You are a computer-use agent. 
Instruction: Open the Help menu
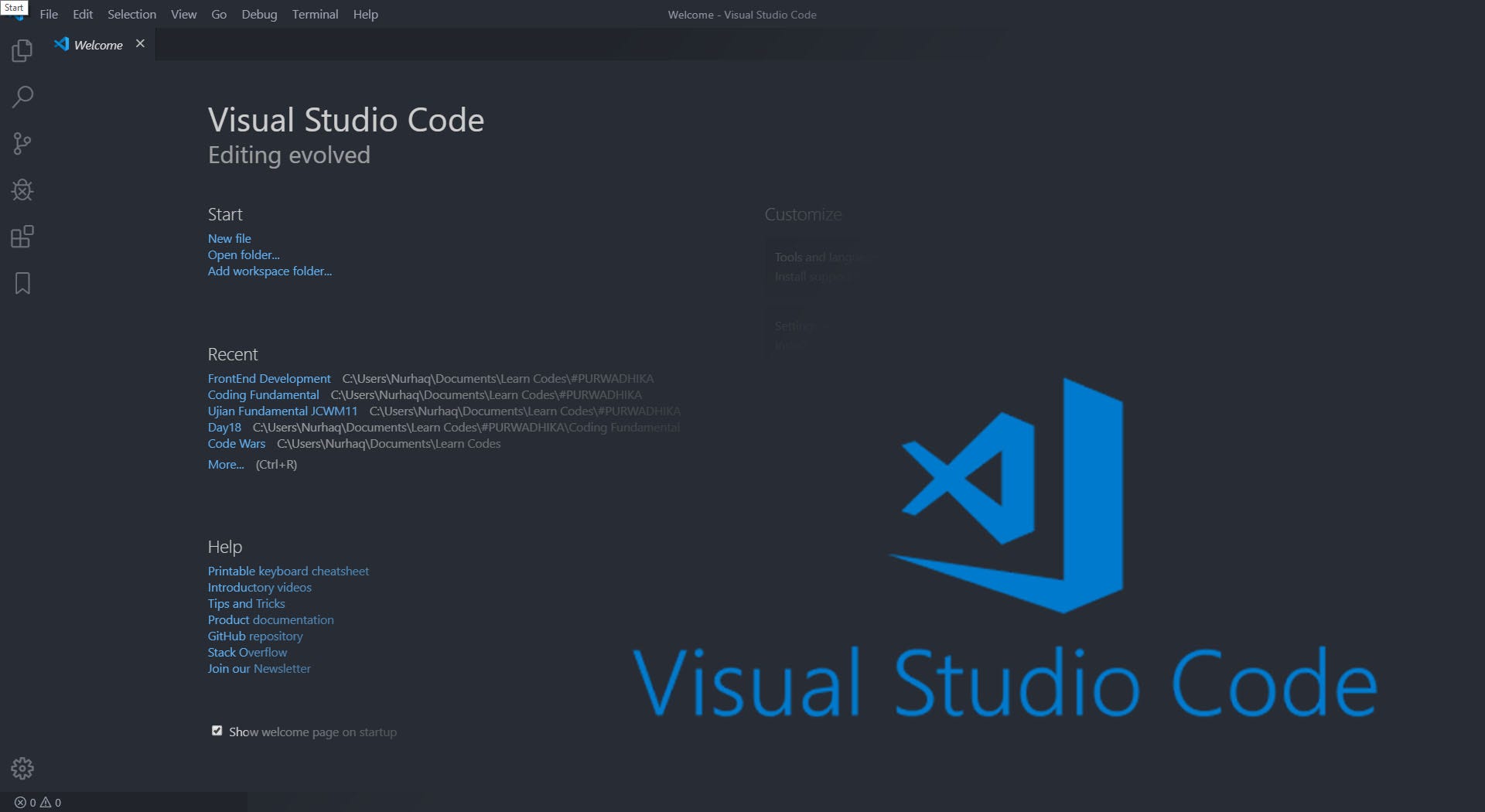(x=364, y=14)
